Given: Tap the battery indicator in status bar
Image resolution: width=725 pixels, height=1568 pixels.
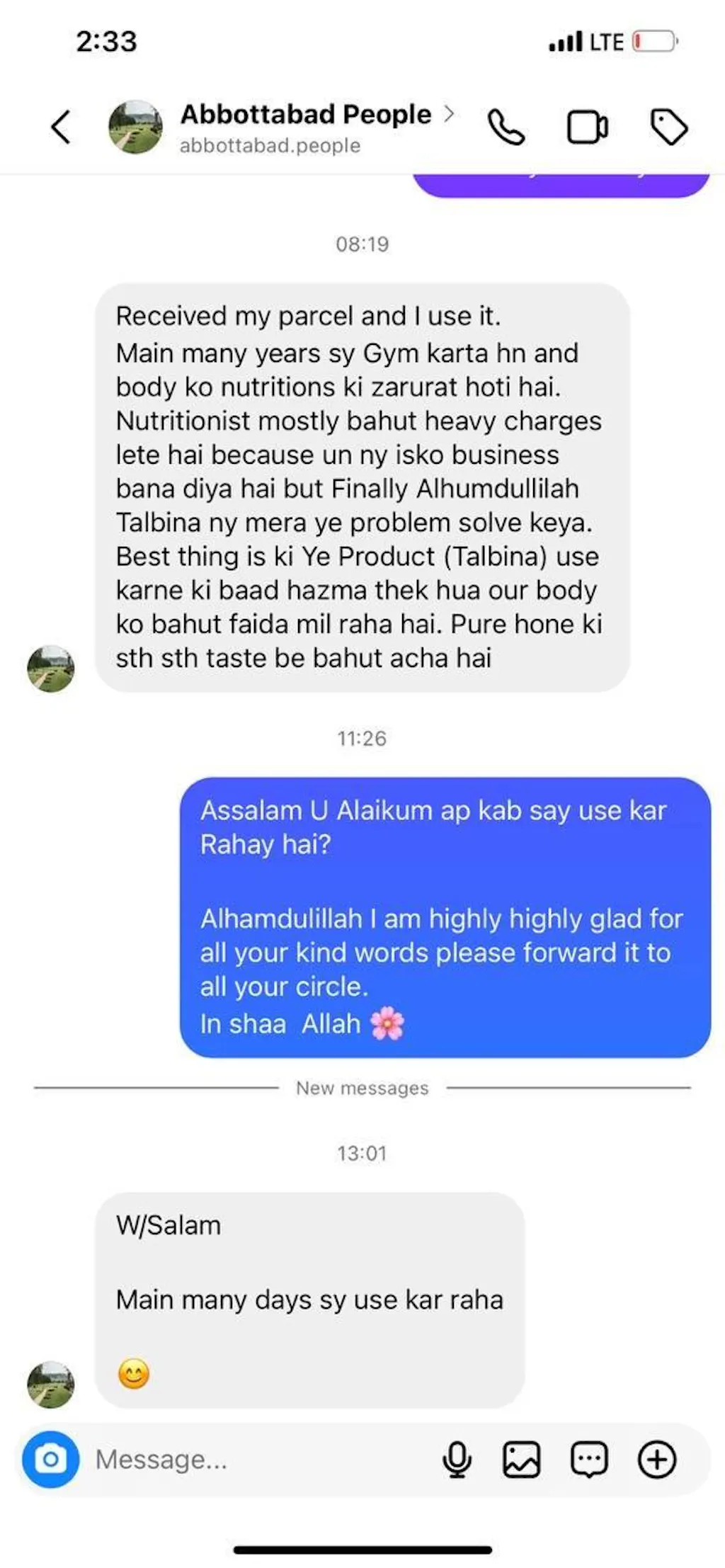Looking at the screenshot, I should click(656, 42).
